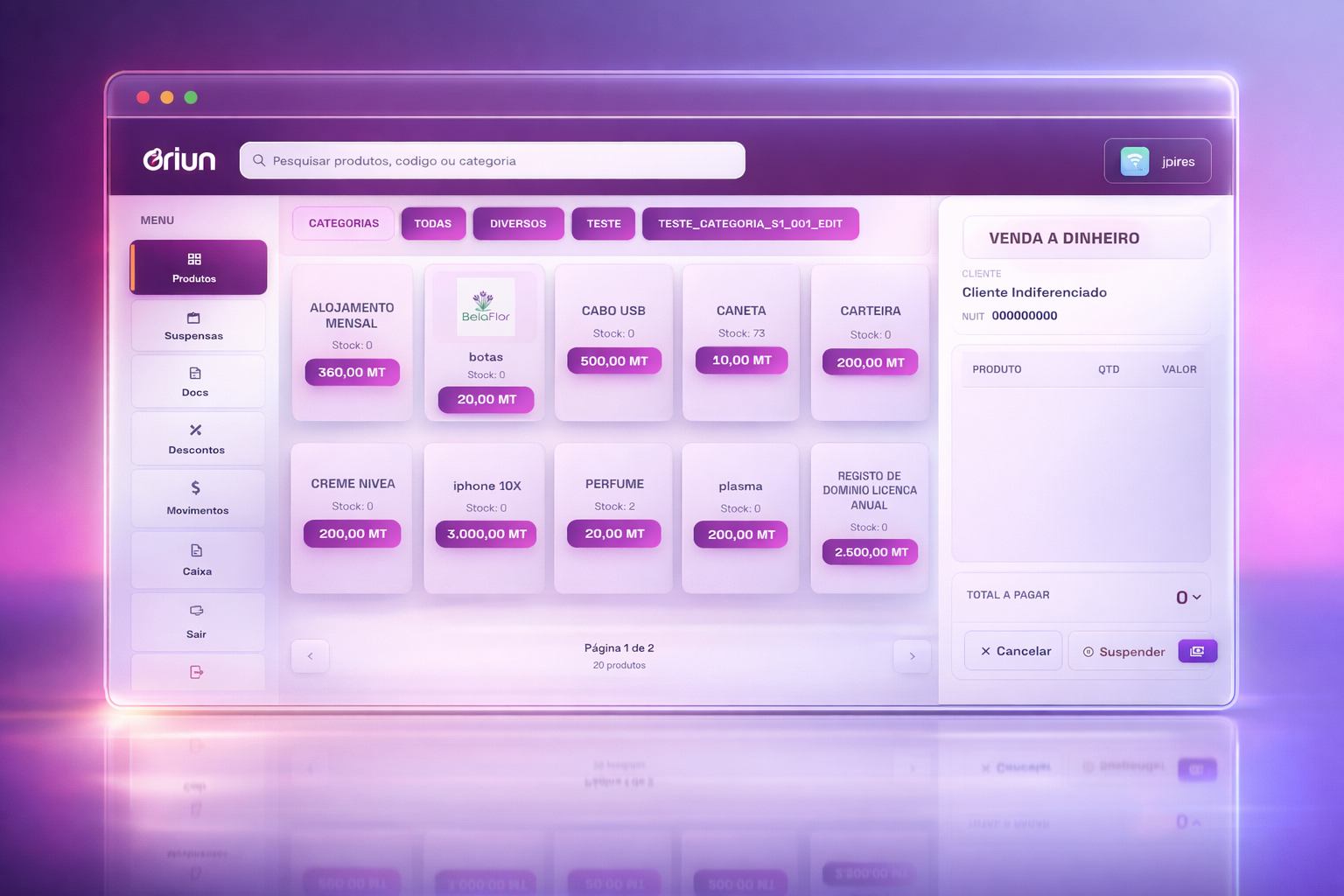Viewport: 1344px width, 896px height.
Task: Select the plasma product card
Action: click(x=740, y=518)
